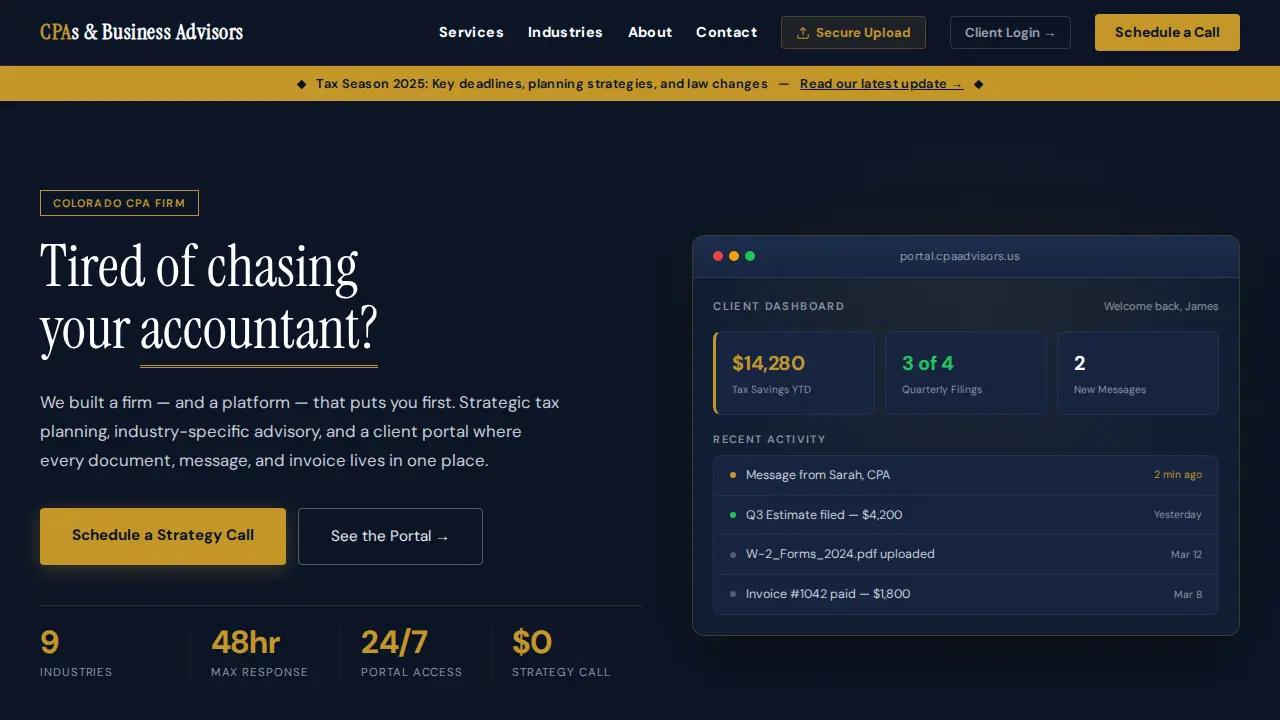Click the Colorado CPA Firm badge
Image resolution: width=1280 pixels, height=720 pixels.
(x=119, y=203)
